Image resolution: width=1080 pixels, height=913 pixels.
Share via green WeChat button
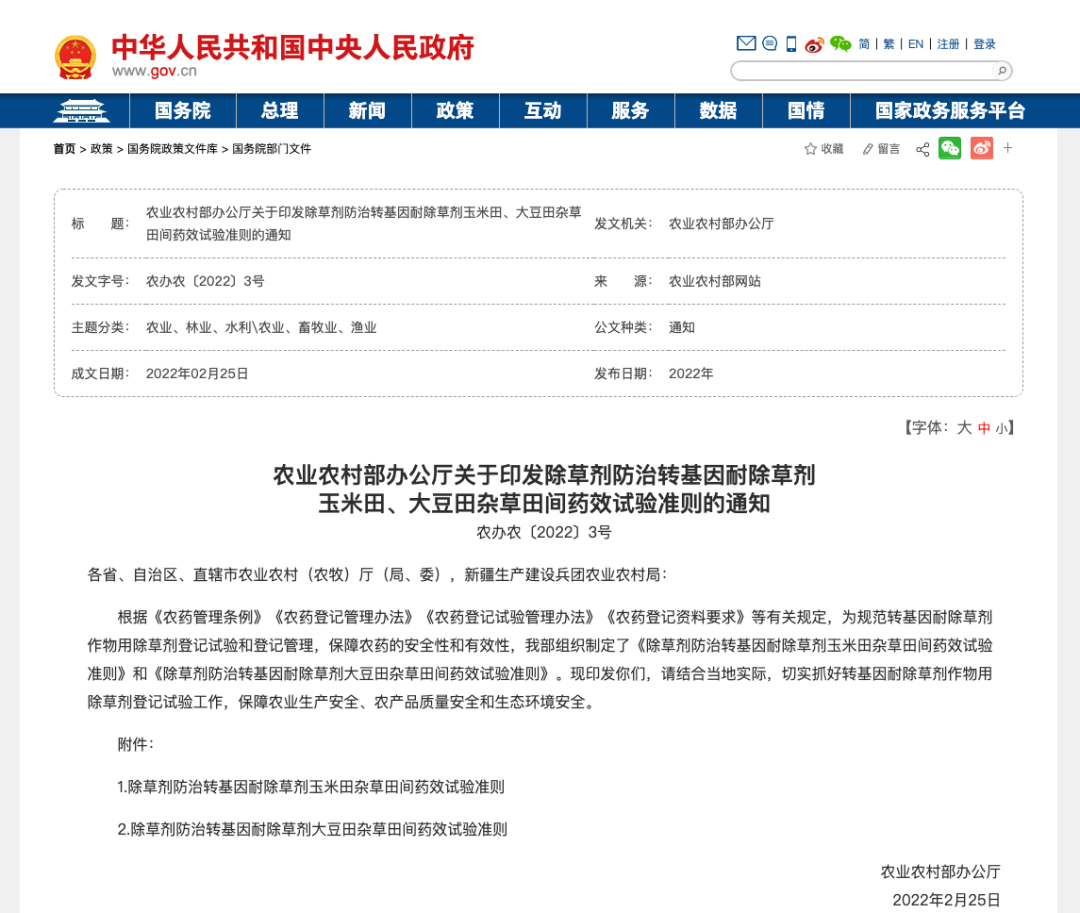click(x=950, y=148)
